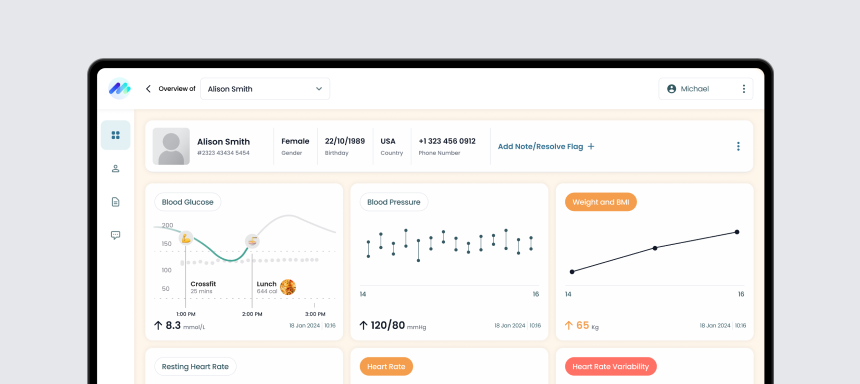Select the orange Heart Rate tag
860x384 pixels.
tap(386, 366)
